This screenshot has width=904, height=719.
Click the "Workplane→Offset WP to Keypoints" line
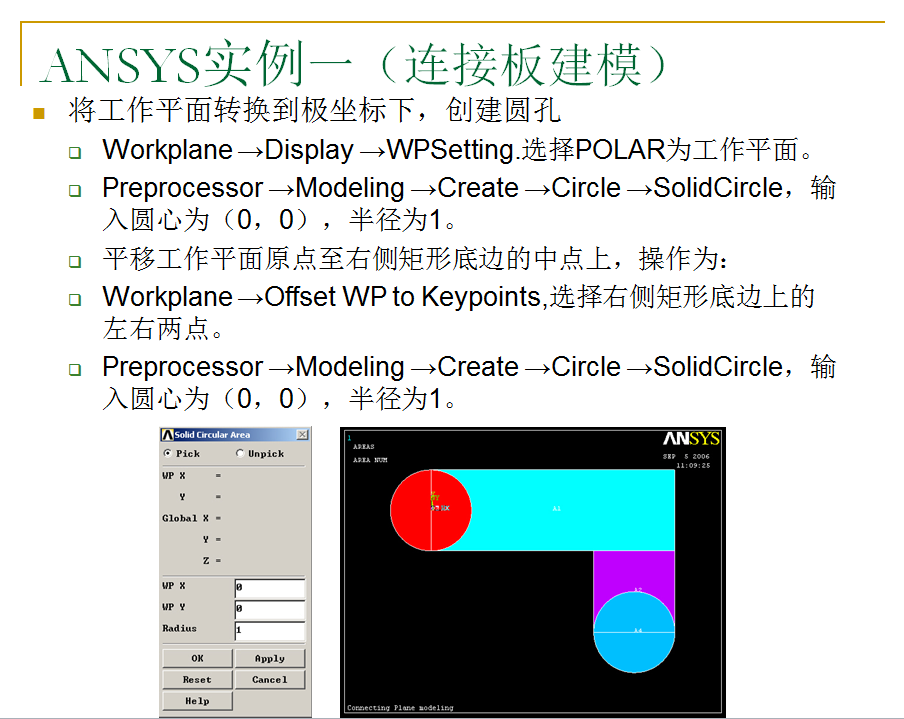[x=458, y=297]
